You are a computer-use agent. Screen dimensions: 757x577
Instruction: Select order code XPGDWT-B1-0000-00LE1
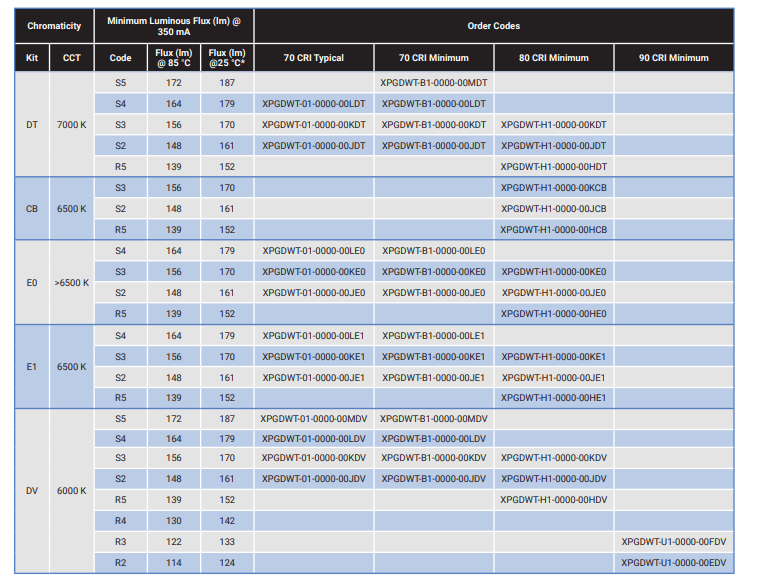coord(434,336)
